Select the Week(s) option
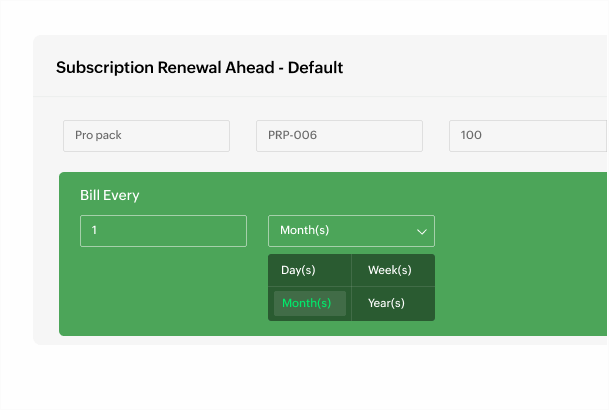The width and height of the screenshot is (609, 410). [390, 270]
